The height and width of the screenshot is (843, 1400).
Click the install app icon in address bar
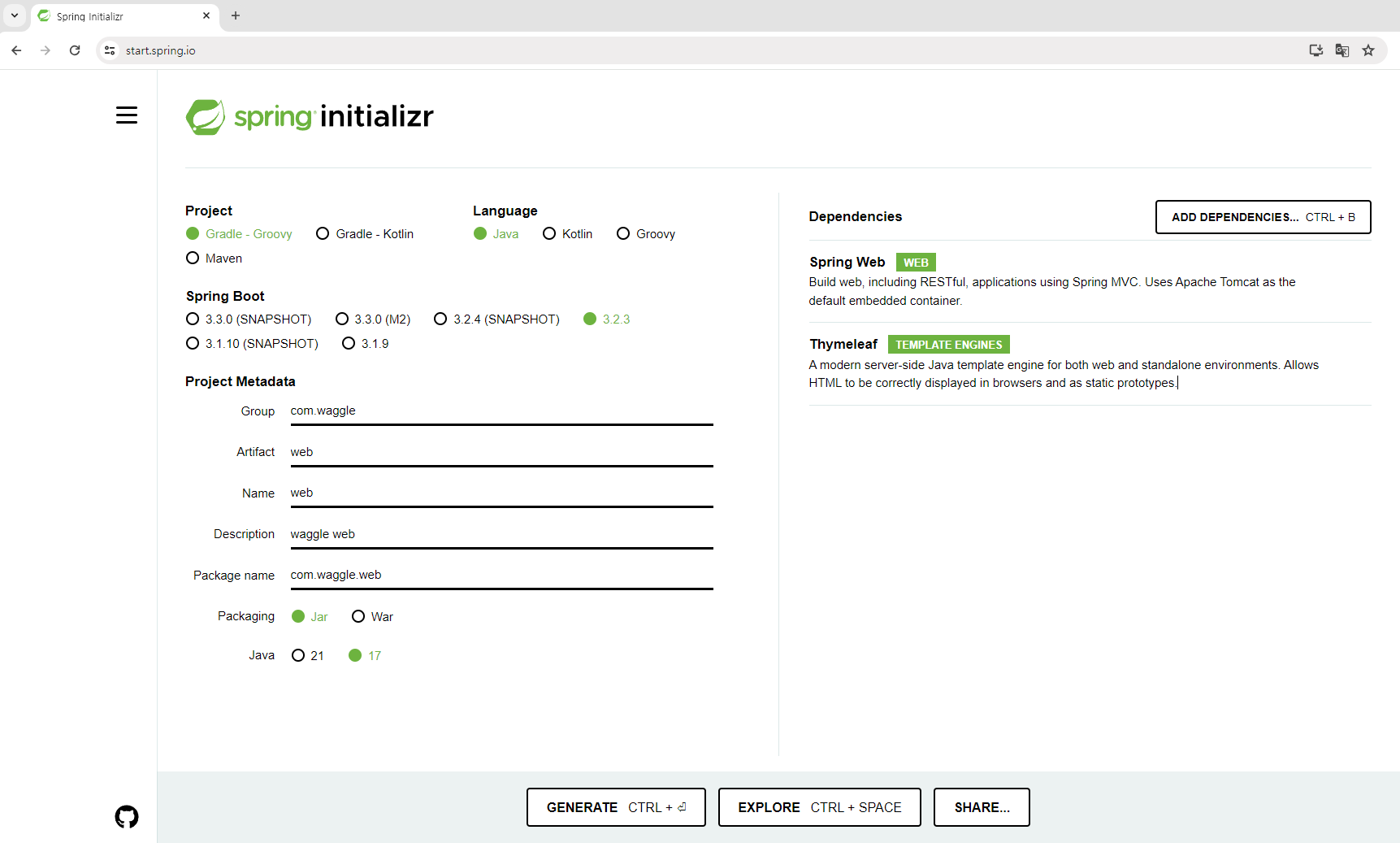[x=1316, y=50]
